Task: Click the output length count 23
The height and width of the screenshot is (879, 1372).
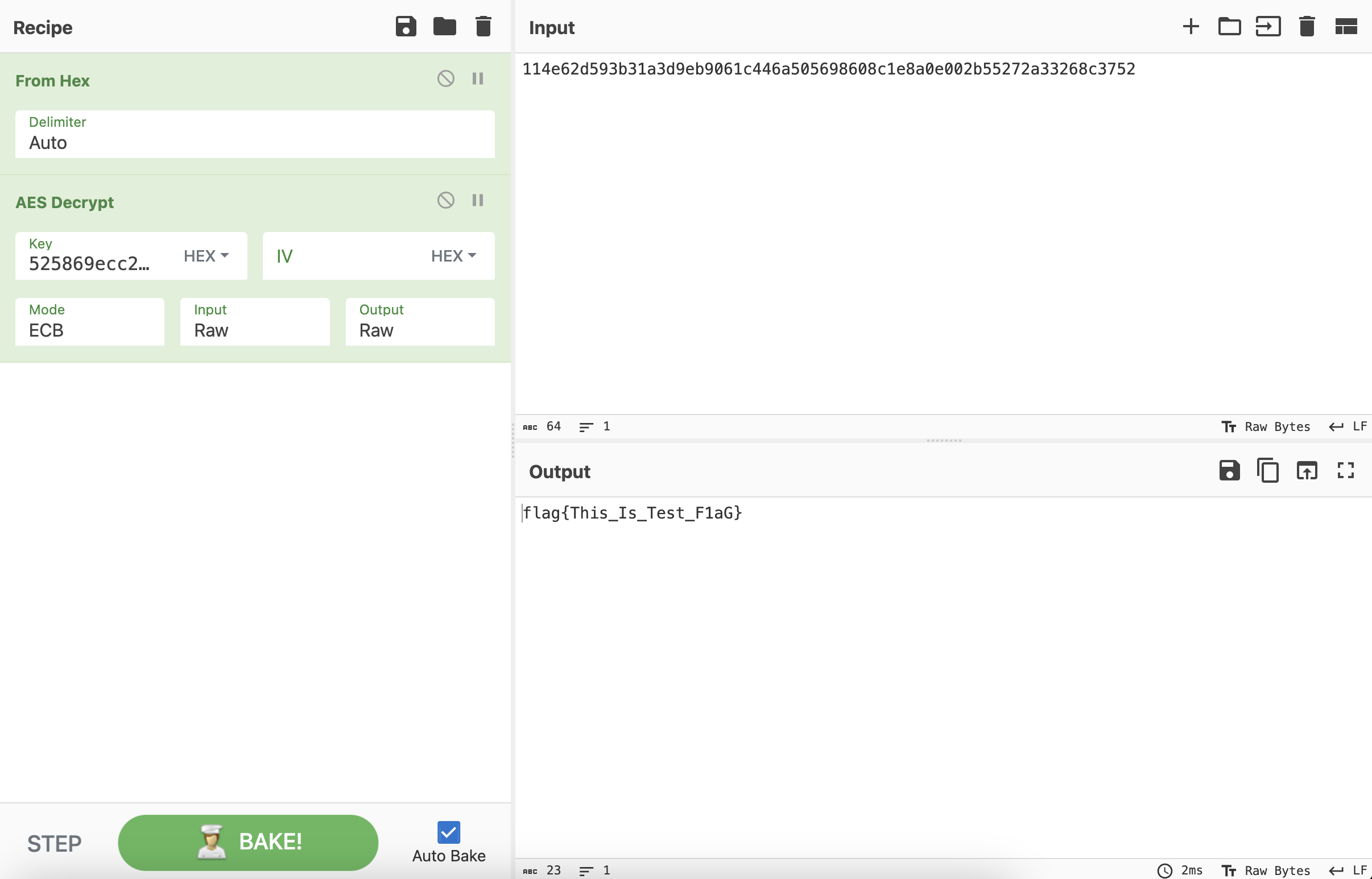Action: click(542, 870)
